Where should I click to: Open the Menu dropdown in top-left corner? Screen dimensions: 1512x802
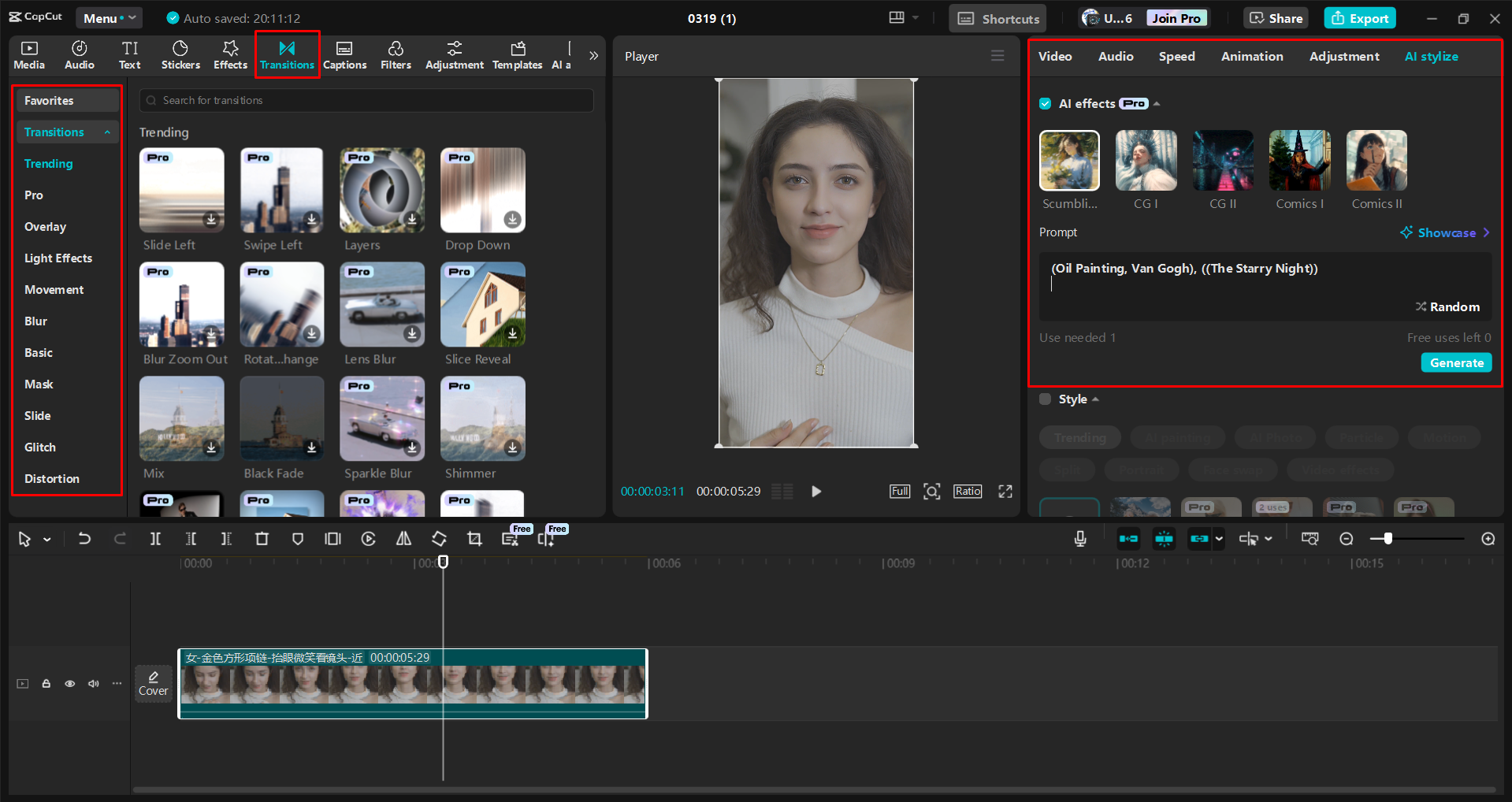[x=109, y=17]
